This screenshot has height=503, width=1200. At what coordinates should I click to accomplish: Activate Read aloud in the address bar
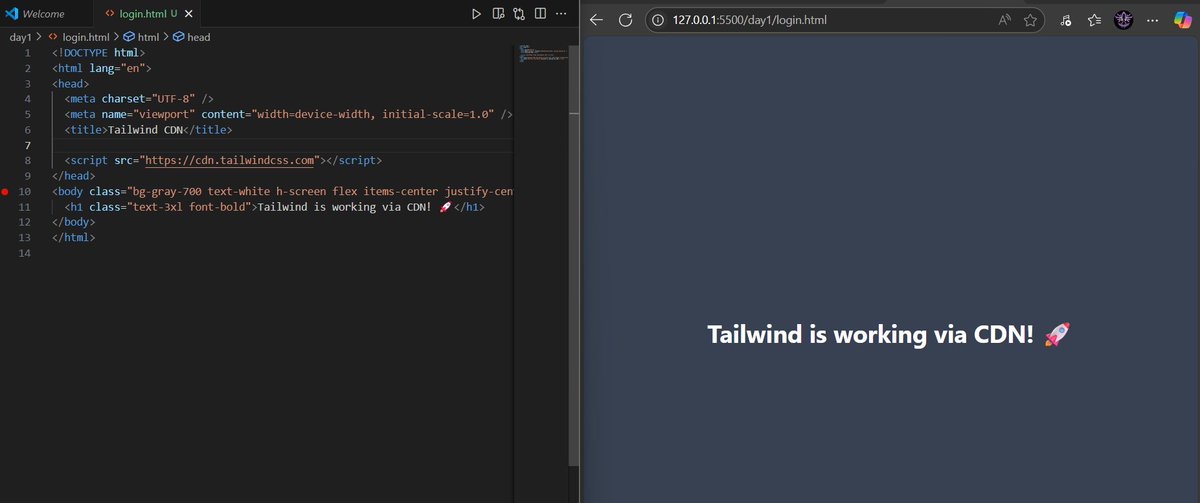pos(1004,19)
